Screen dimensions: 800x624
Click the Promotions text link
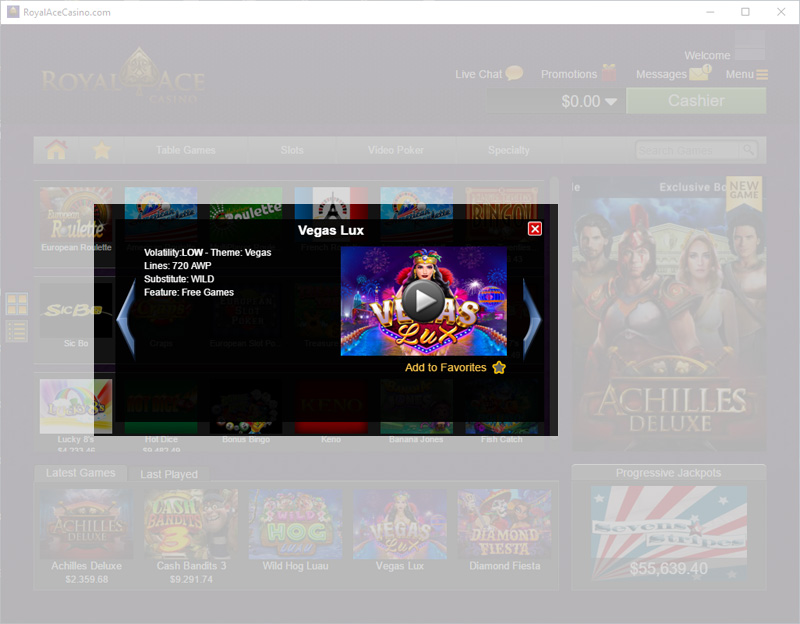coord(568,74)
